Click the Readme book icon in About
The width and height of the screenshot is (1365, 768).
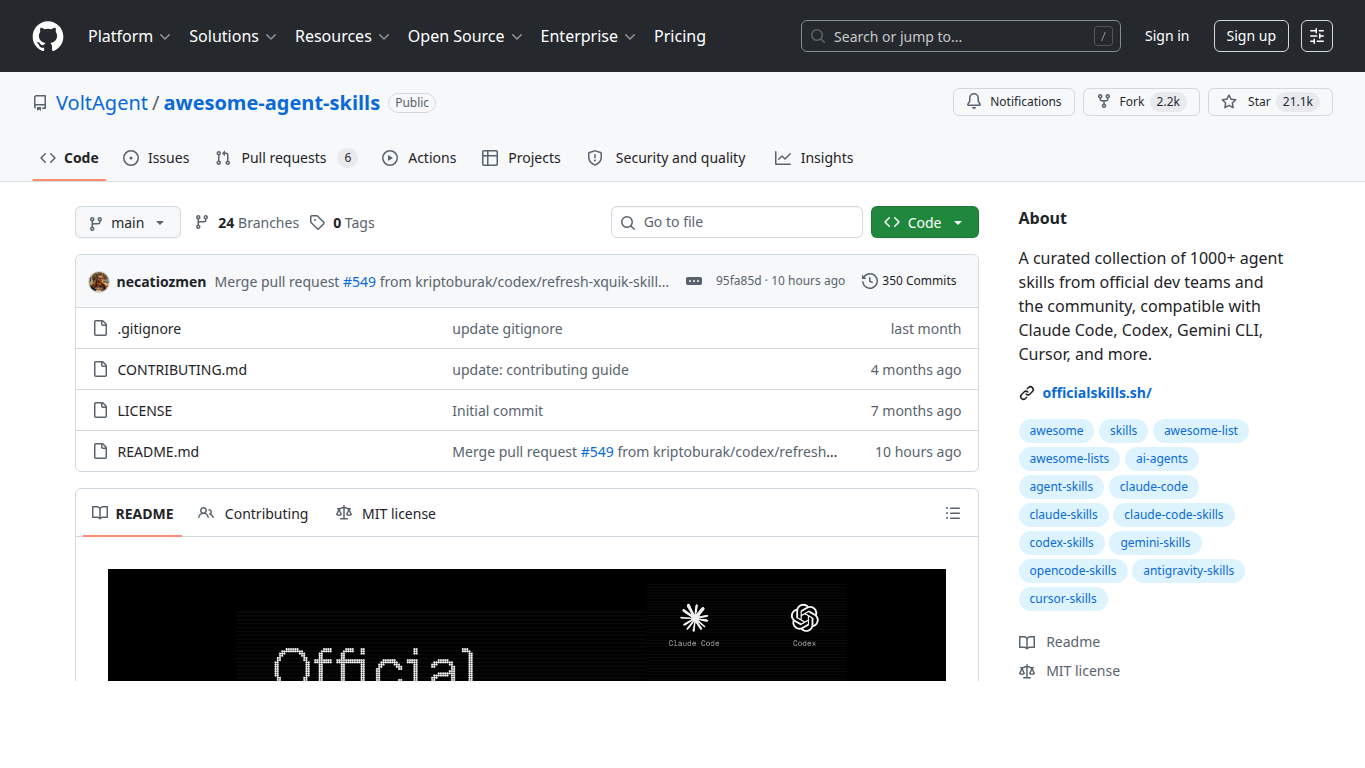point(1027,642)
